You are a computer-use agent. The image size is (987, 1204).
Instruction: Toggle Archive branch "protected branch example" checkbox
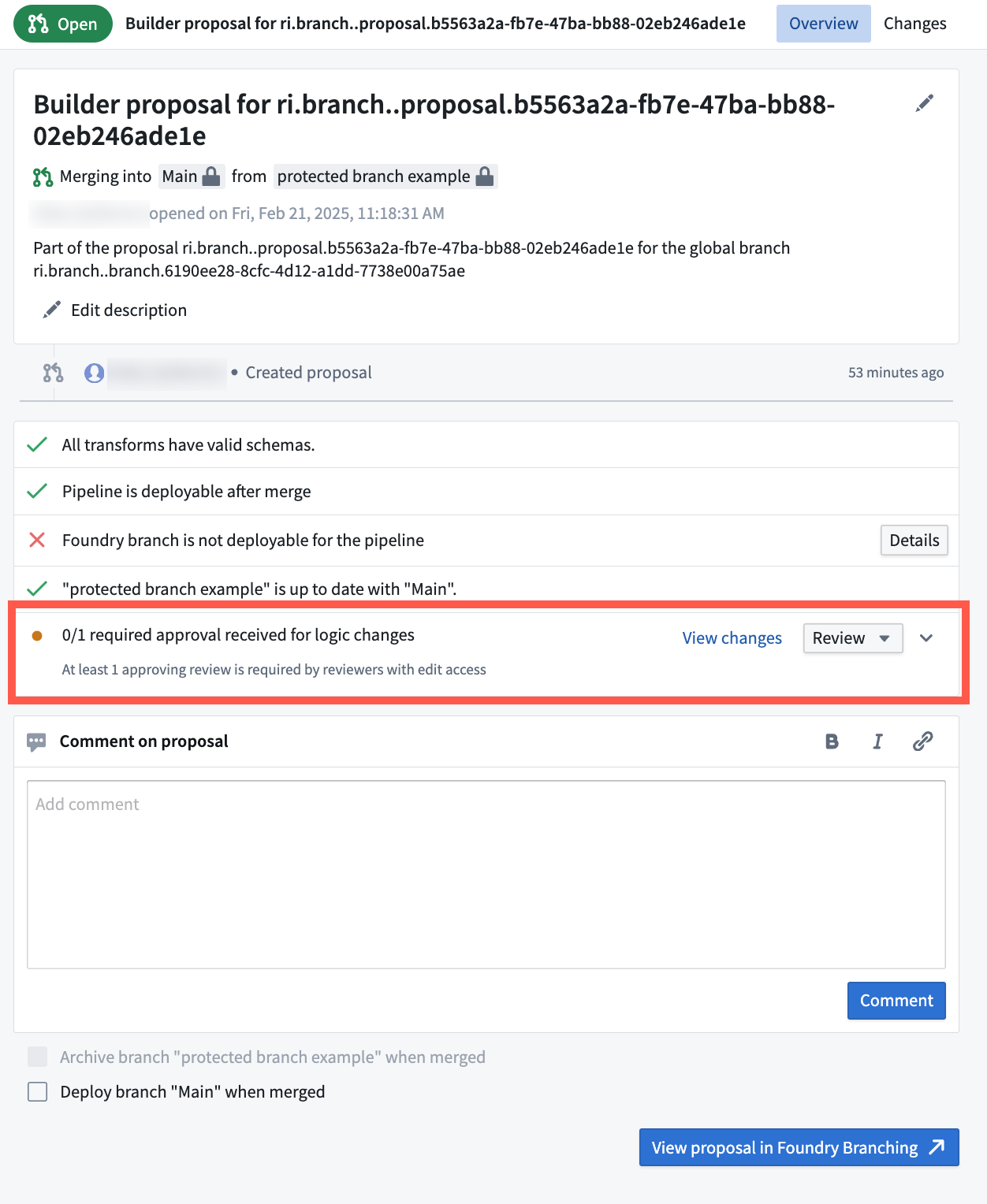[38, 1057]
